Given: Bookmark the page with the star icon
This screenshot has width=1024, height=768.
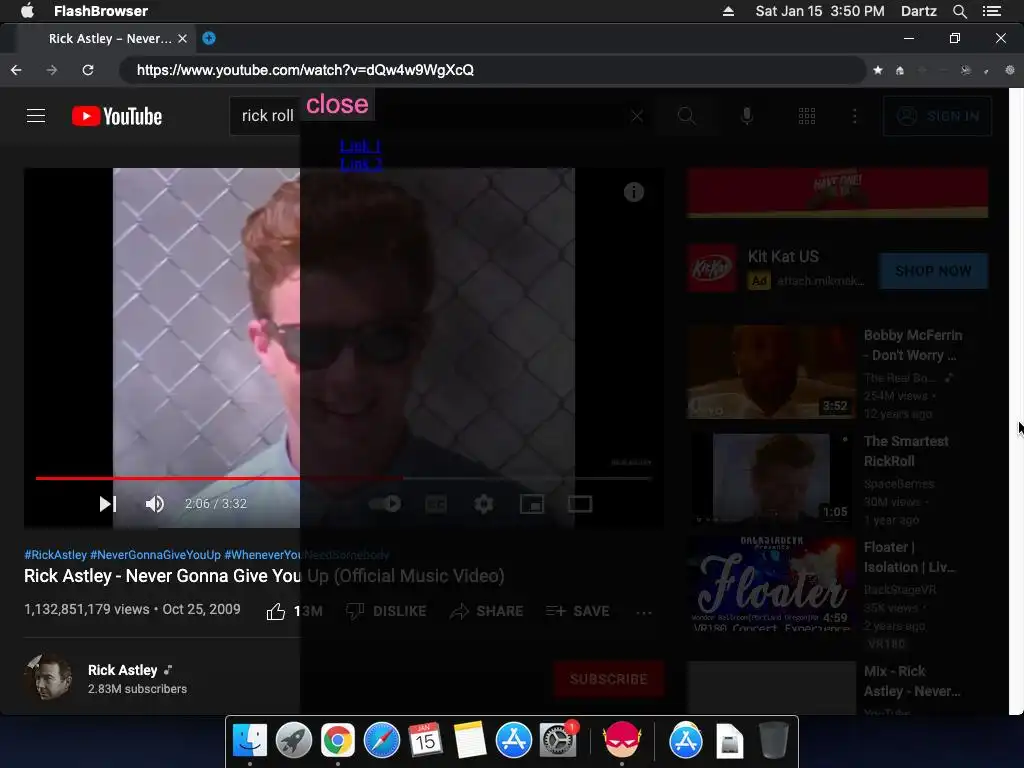Looking at the screenshot, I should coord(878,70).
